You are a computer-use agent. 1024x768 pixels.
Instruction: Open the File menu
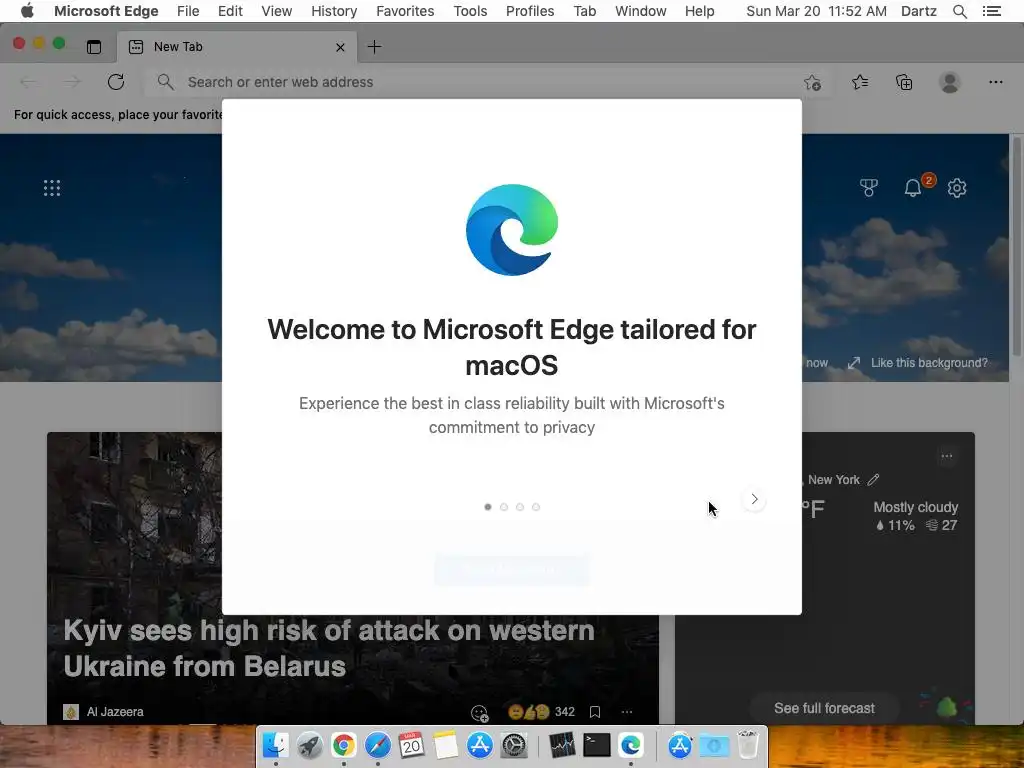(x=188, y=11)
